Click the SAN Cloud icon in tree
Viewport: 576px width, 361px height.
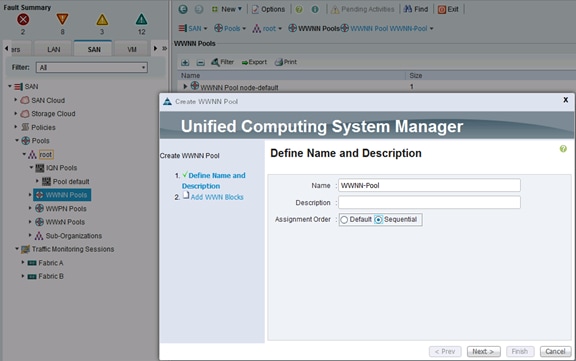pyautogui.click(x=25, y=100)
